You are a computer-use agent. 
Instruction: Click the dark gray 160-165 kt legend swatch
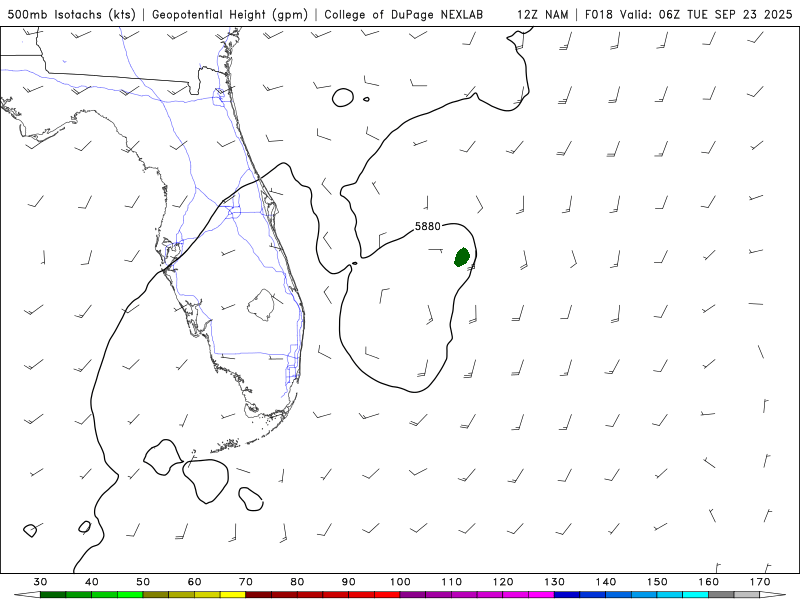click(x=721, y=595)
